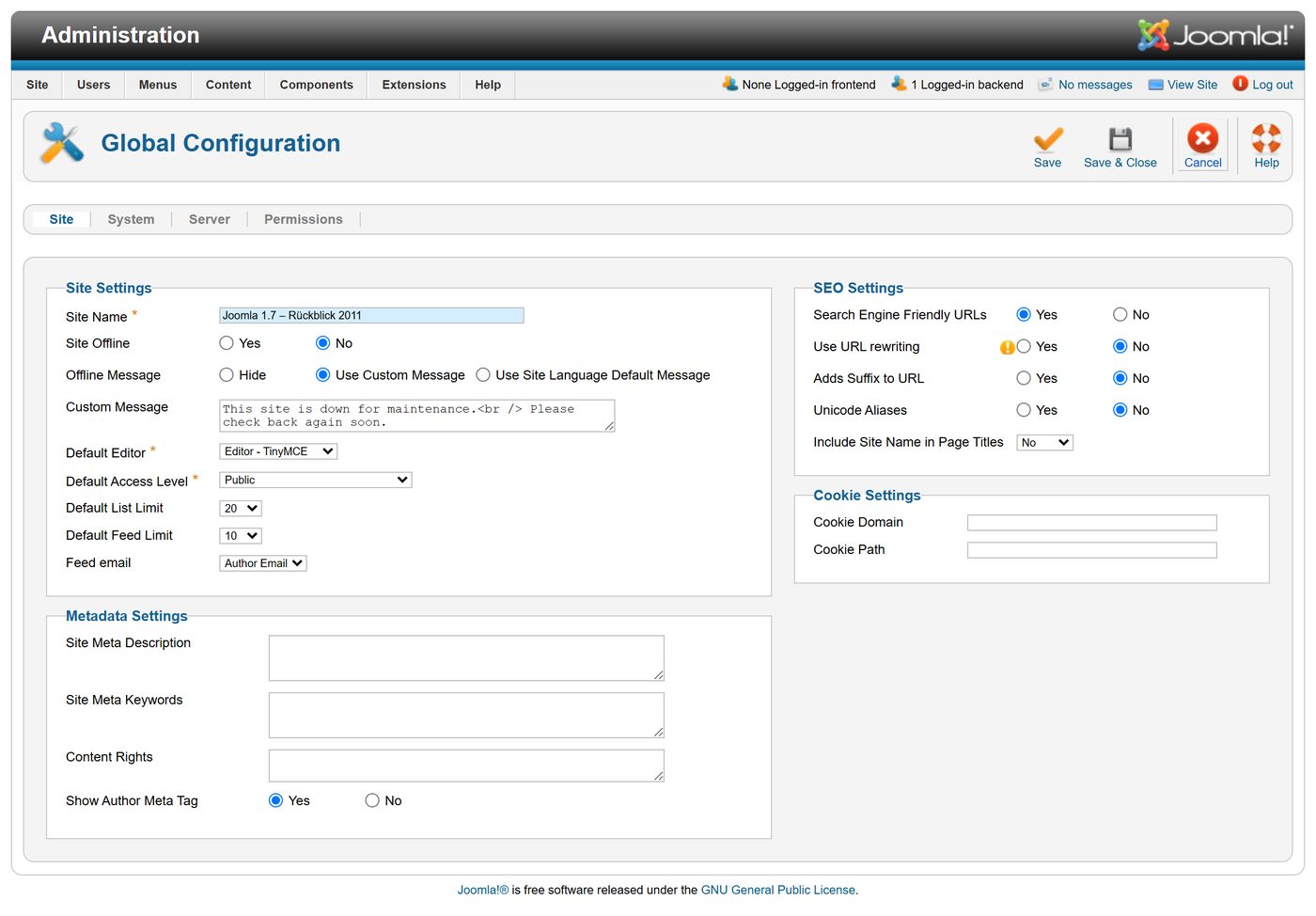Set Use URL rewriting to No
This screenshot has width=1316, height=916.
(x=1120, y=347)
